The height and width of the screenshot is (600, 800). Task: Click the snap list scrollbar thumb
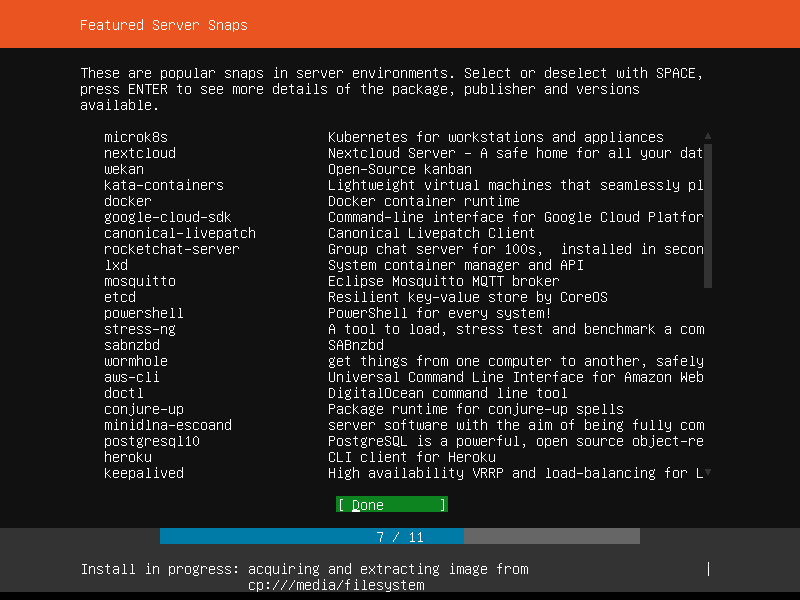coord(708,216)
